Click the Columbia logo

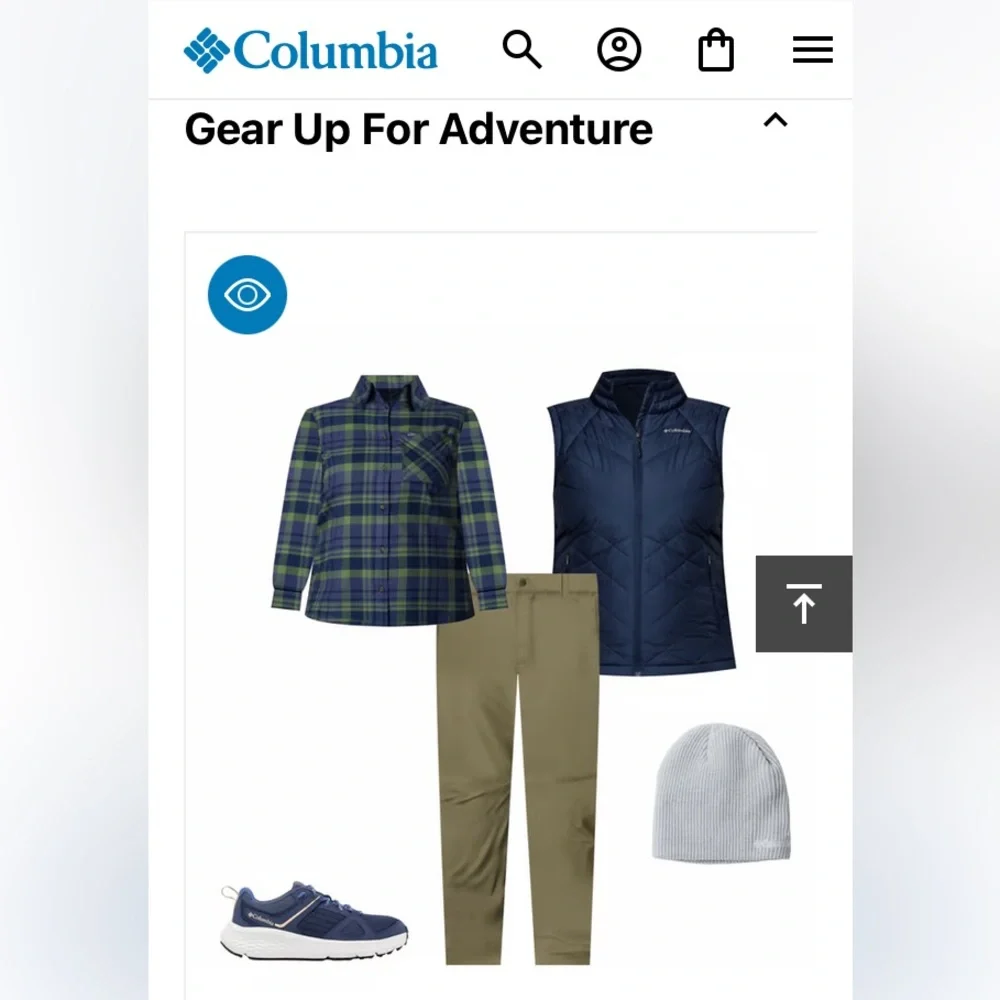[311, 50]
